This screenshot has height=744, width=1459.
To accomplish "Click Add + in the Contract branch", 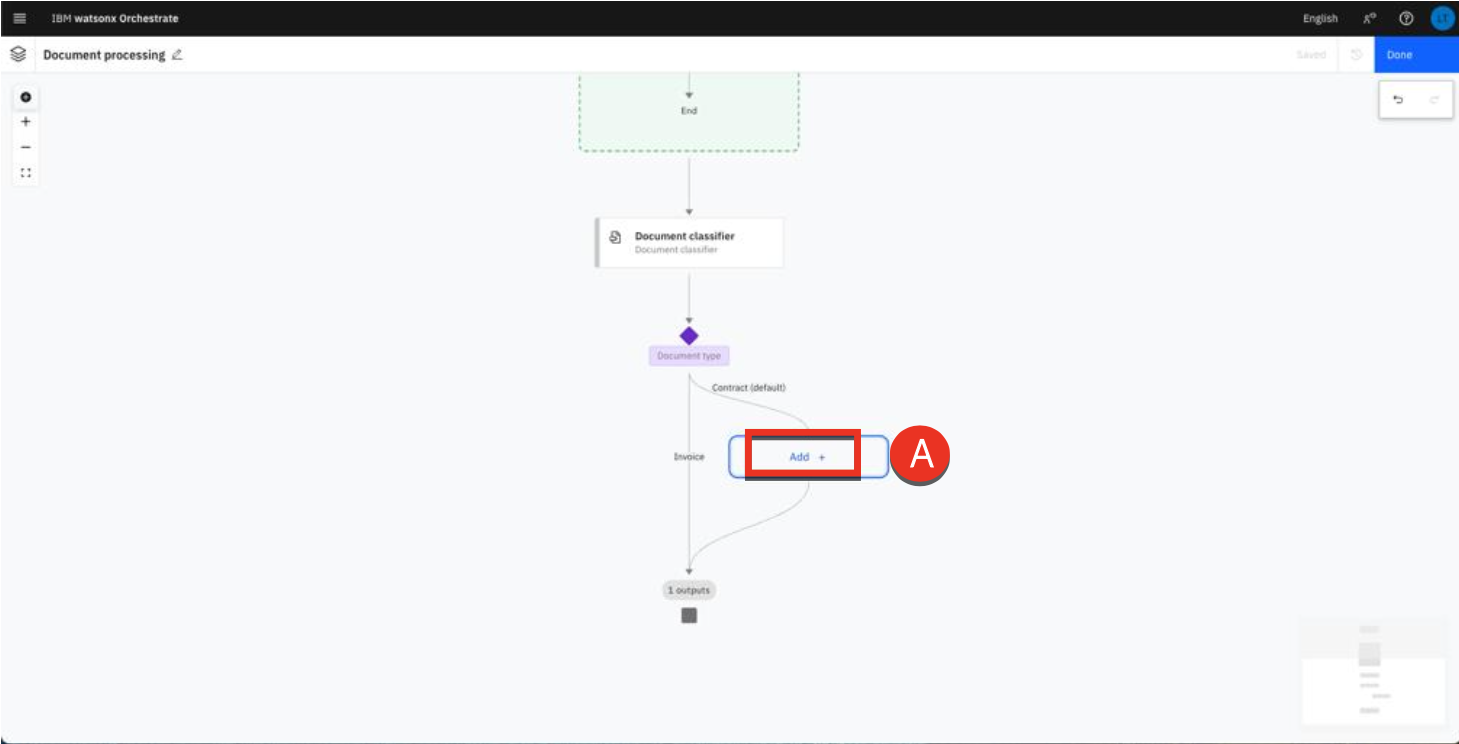I will (x=807, y=457).
